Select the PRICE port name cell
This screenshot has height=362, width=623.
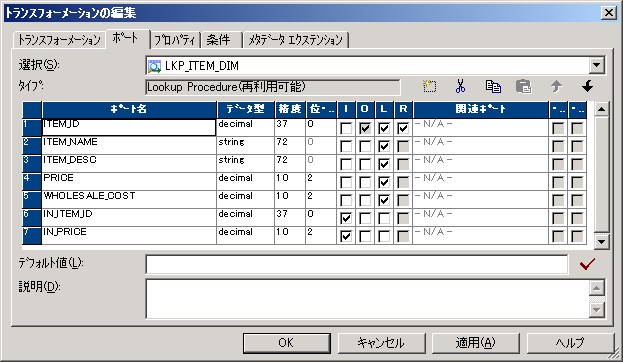129,181
